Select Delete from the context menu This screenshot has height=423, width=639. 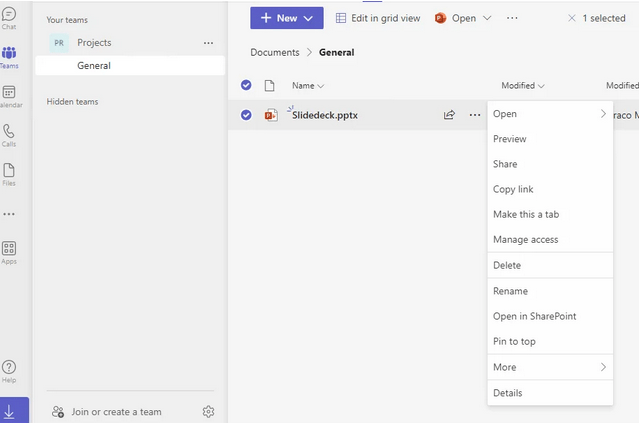(x=507, y=265)
